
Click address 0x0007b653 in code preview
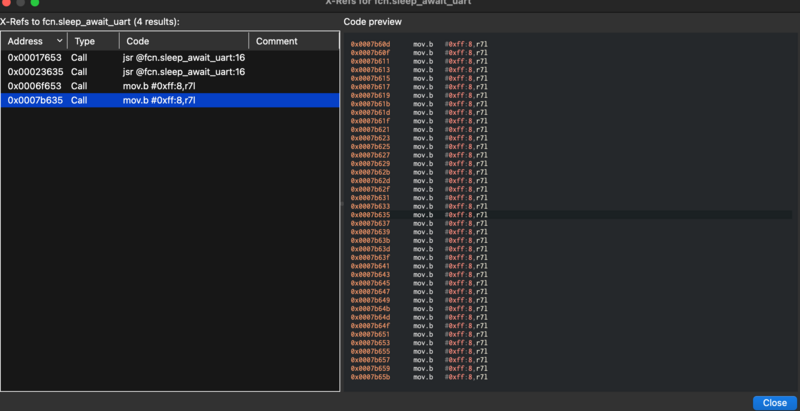[370, 343]
